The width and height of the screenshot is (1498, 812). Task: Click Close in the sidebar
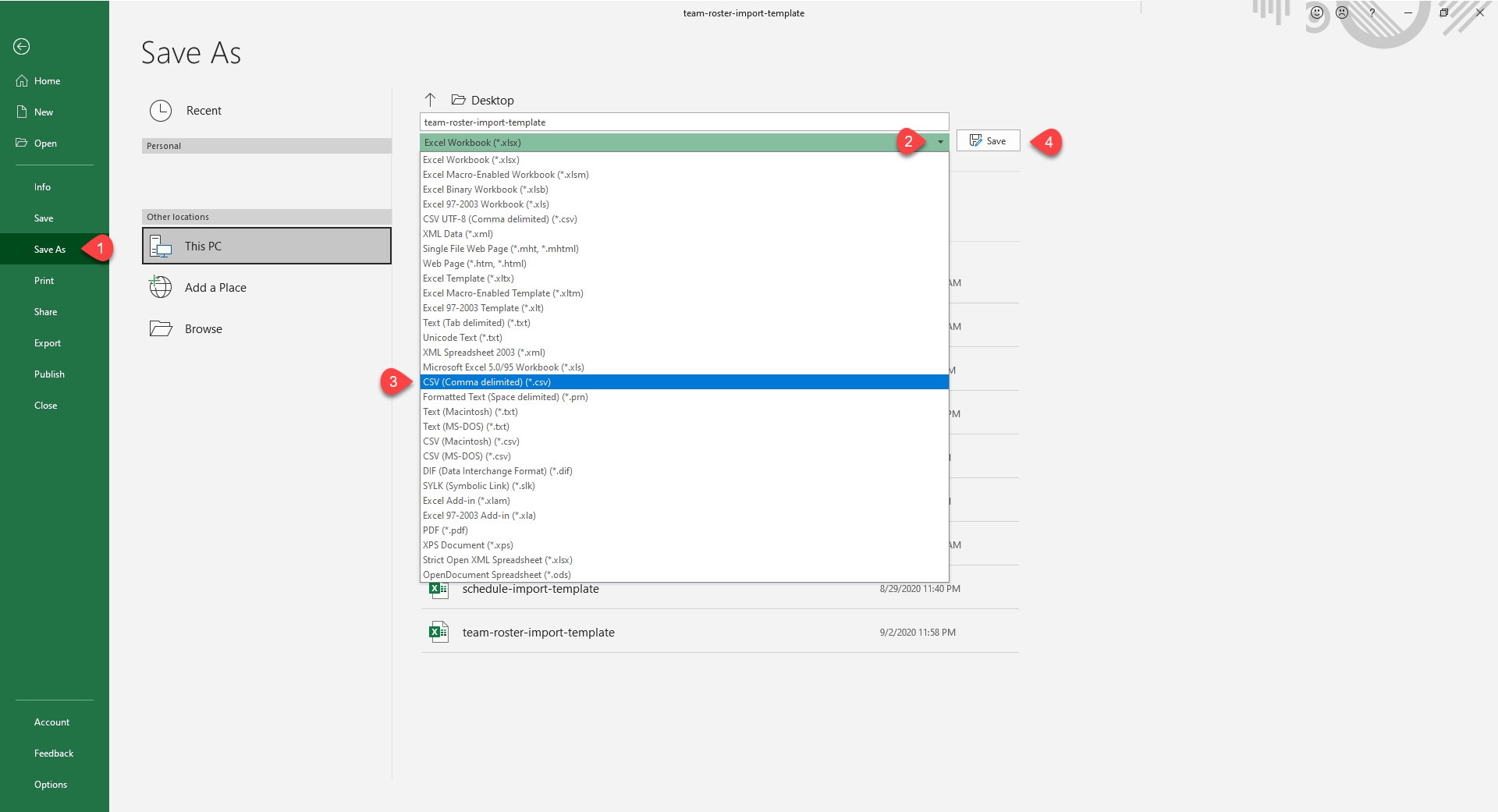tap(45, 406)
